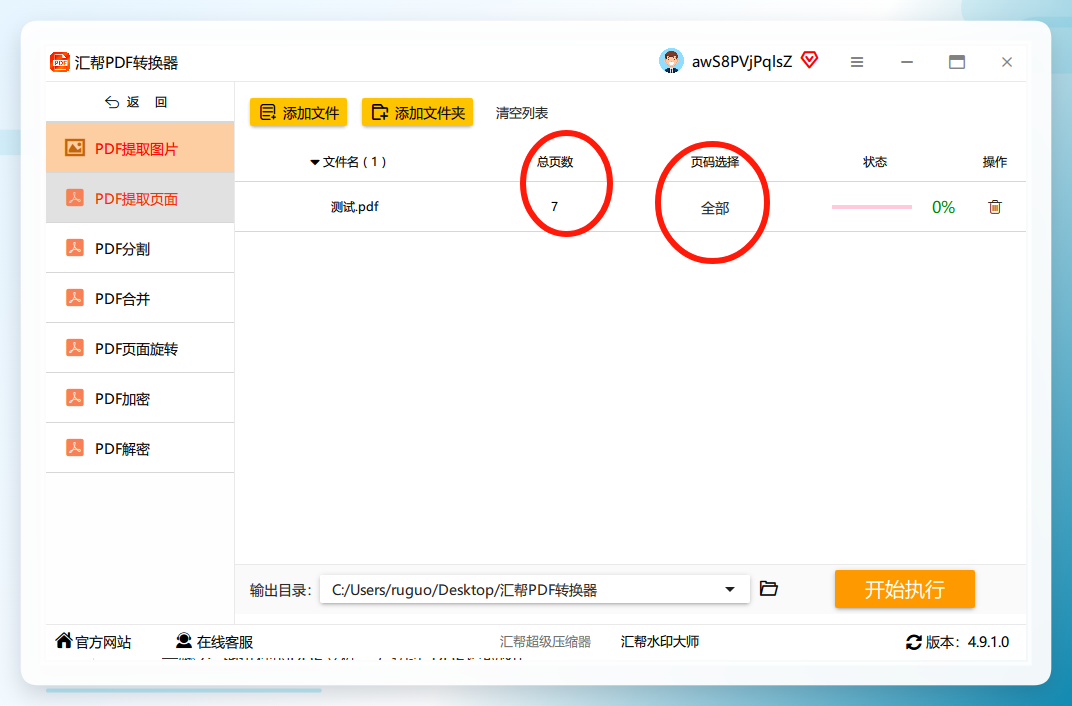Click the username awS8PVjPqlsZ
This screenshot has width=1072, height=706.
coord(742,62)
